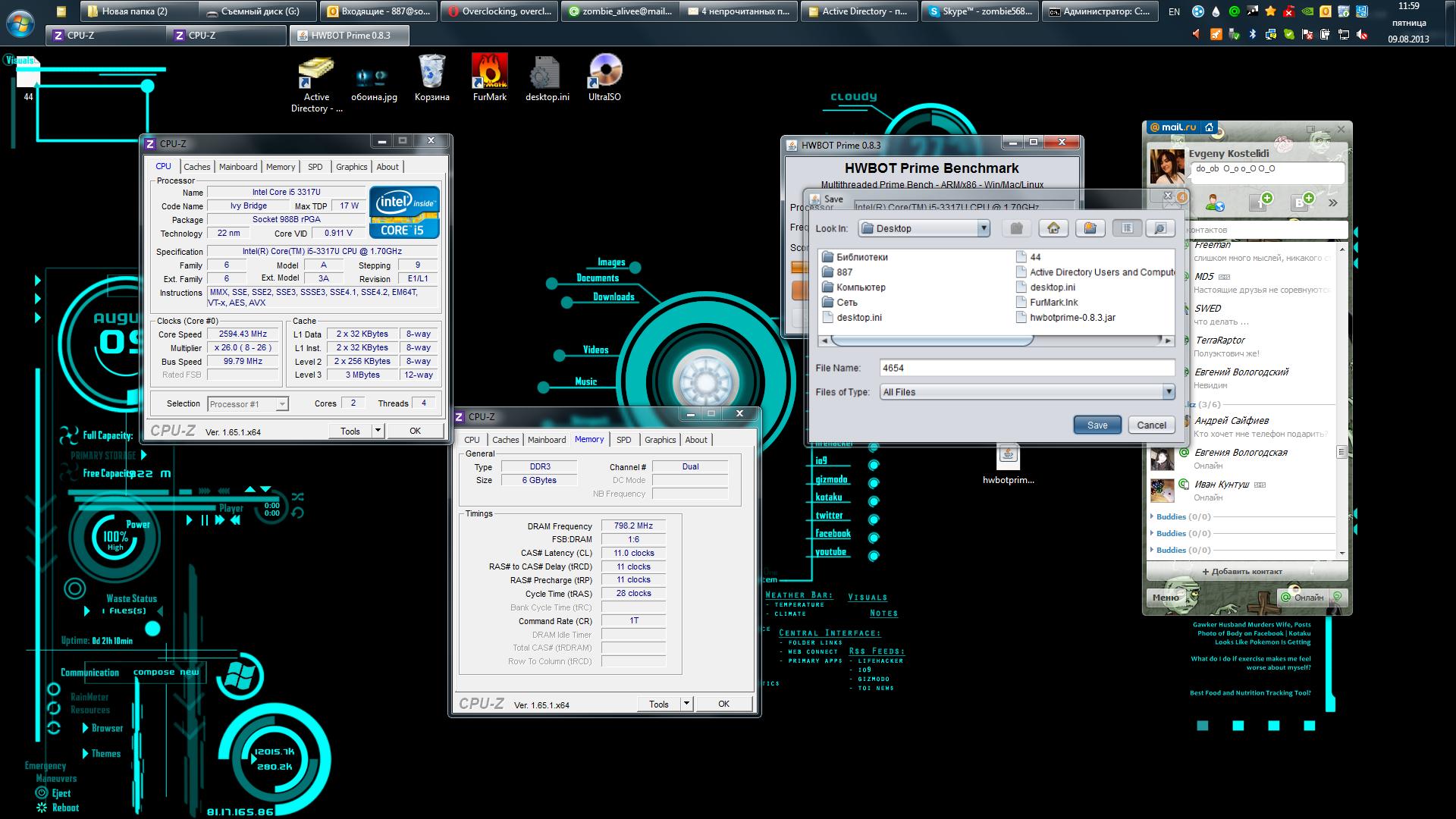Image resolution: width=1456 pixels, height=819 pixels.
Task: Click Cancel in Save dialog
Action: [1151, 425]
